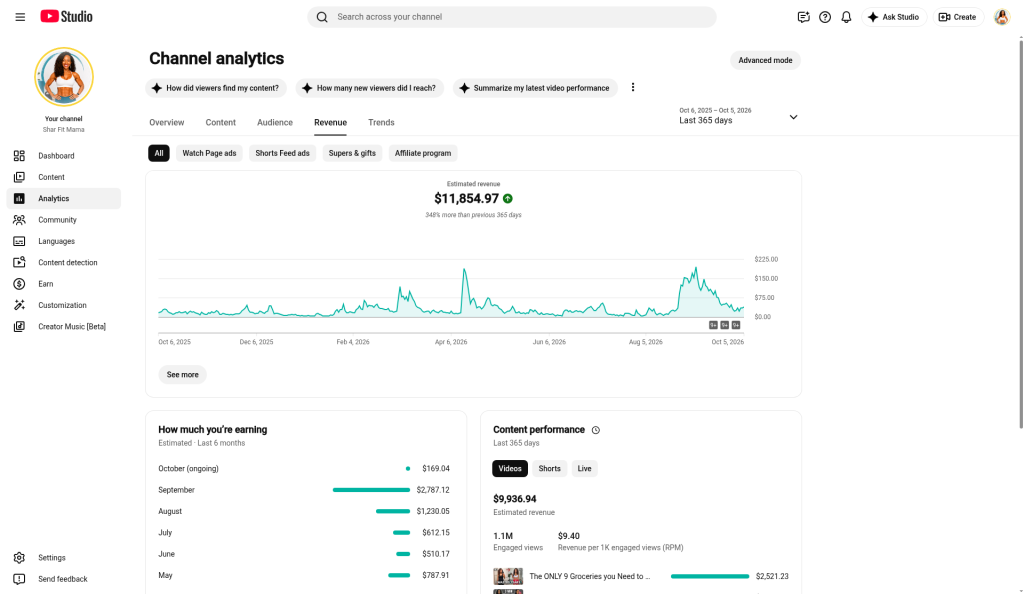Open the Help question mark icon
This screenshot has width=1024, height=594.
coord(825,17)
